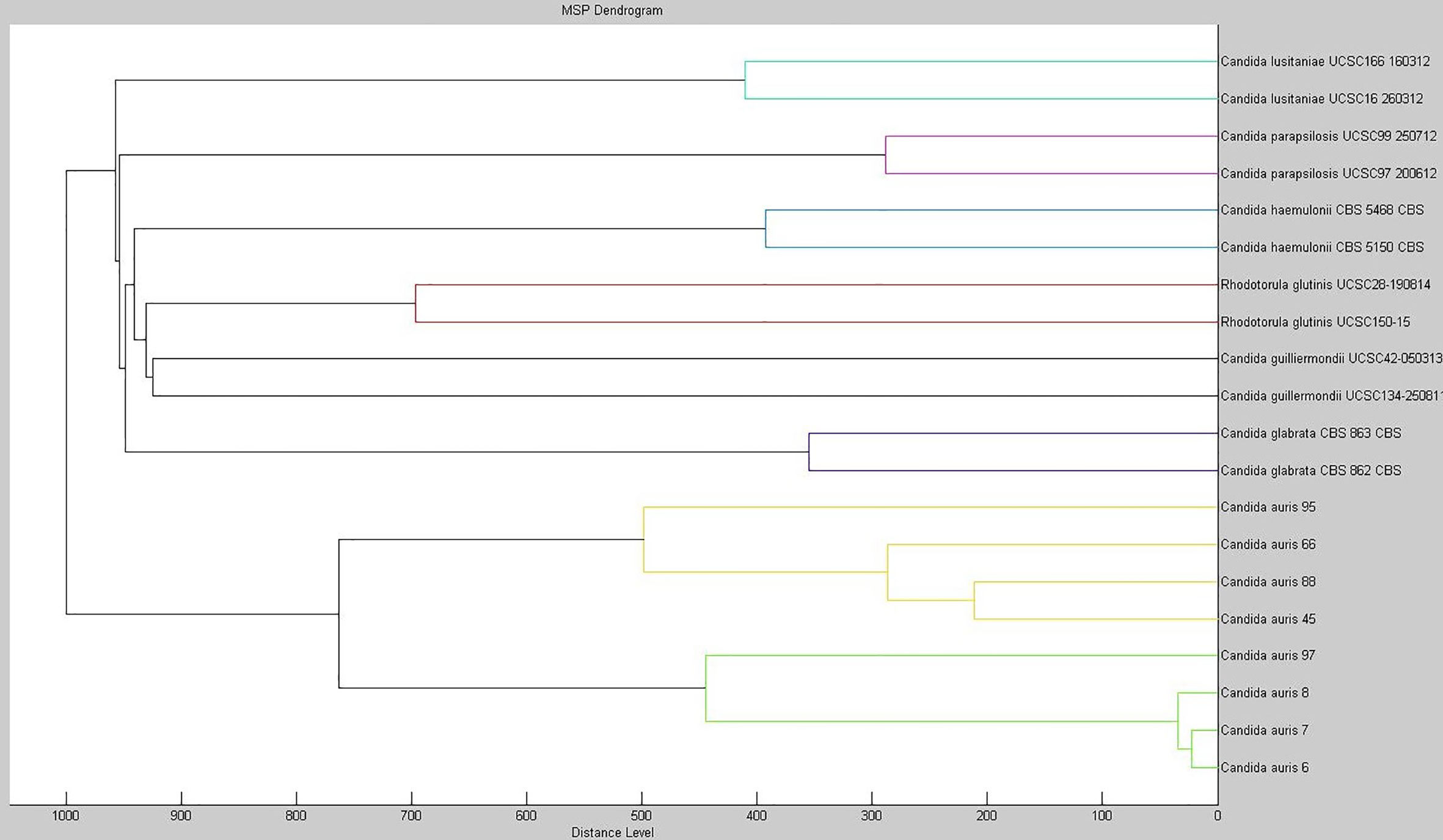Click the 600 axis tick label

(x=526, y=816)
